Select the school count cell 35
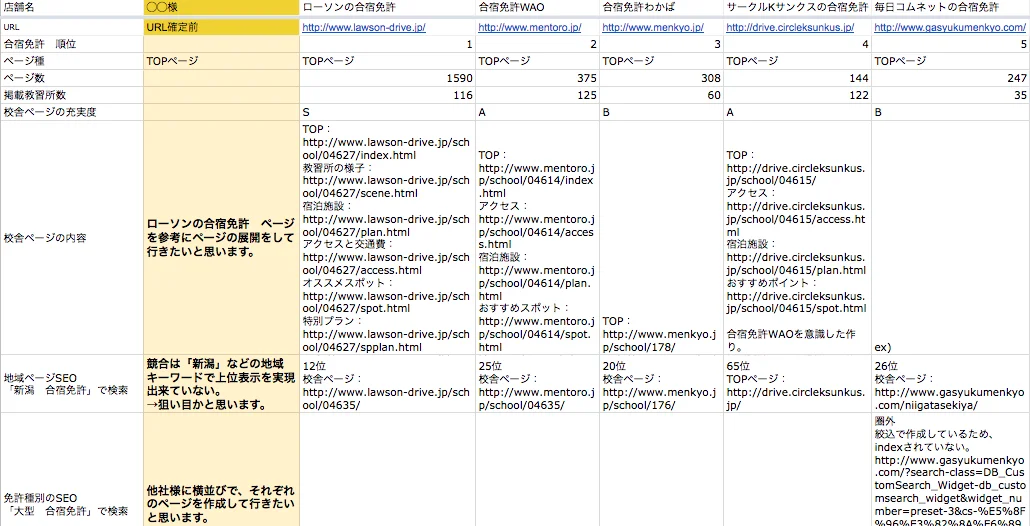This screenshot has height=526, width=1030. [951, 95]
